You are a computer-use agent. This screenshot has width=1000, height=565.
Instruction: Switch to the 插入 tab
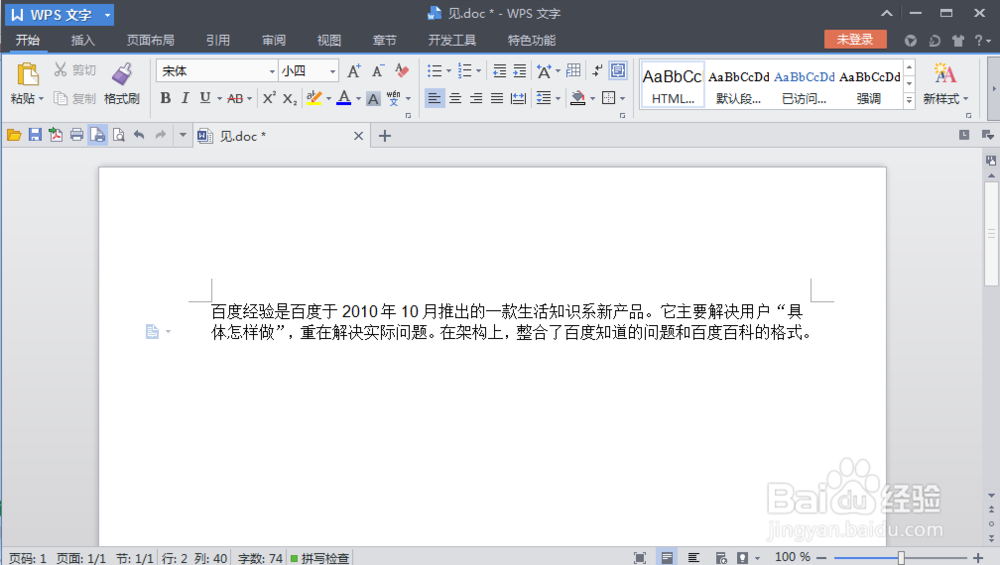(x=83, y=40)
